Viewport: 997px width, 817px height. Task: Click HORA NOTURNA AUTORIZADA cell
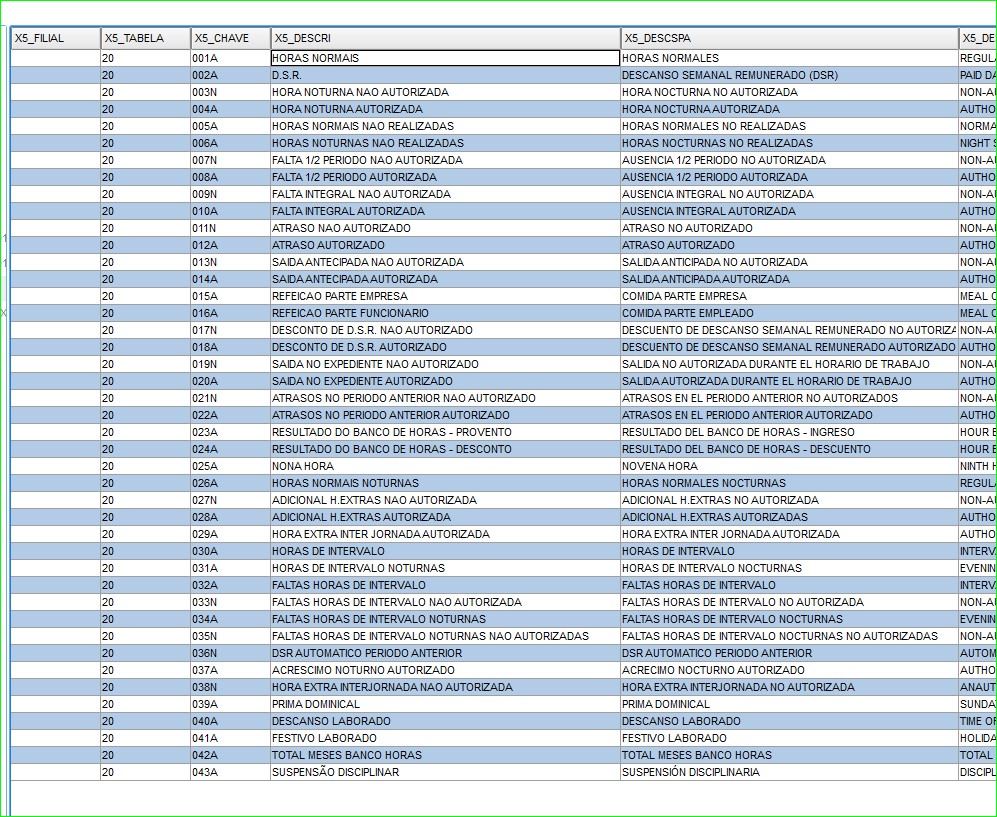pos(446,109)
